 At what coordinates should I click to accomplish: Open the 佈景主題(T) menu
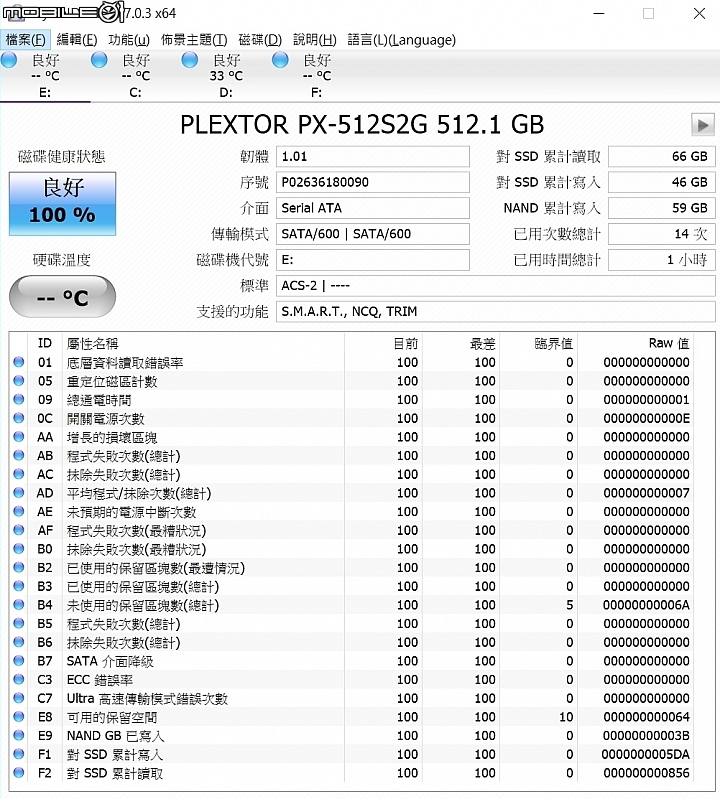point(194,39)
